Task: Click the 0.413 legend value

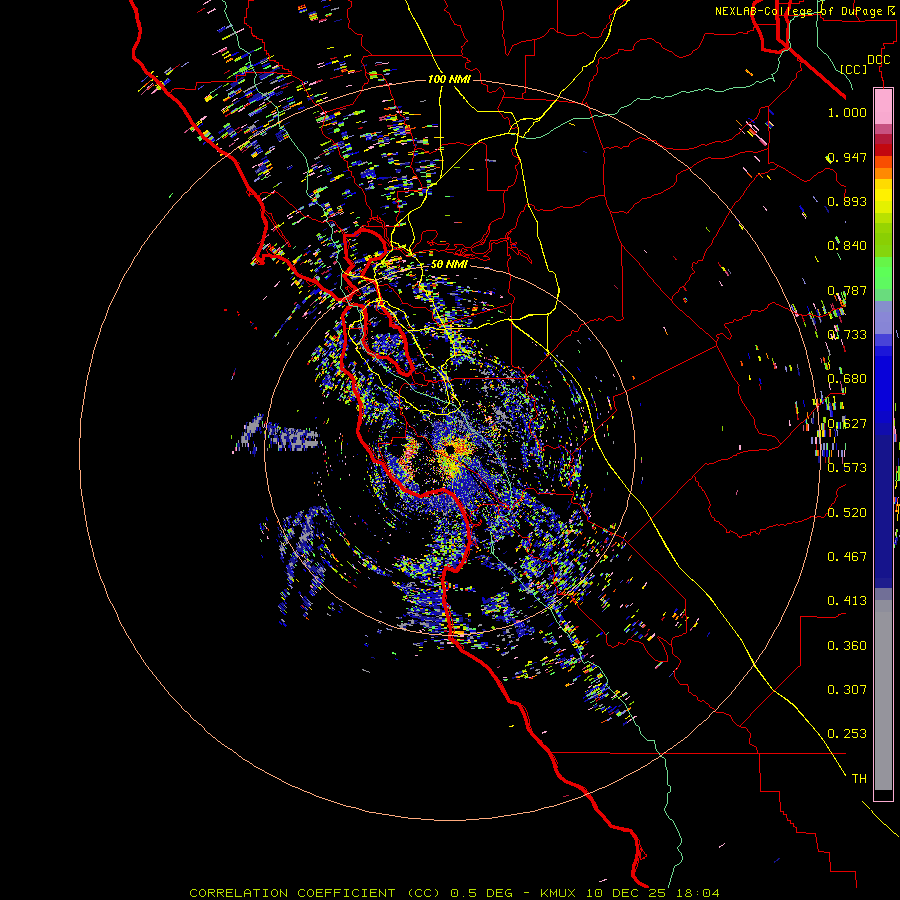Action: pos(847,601)
